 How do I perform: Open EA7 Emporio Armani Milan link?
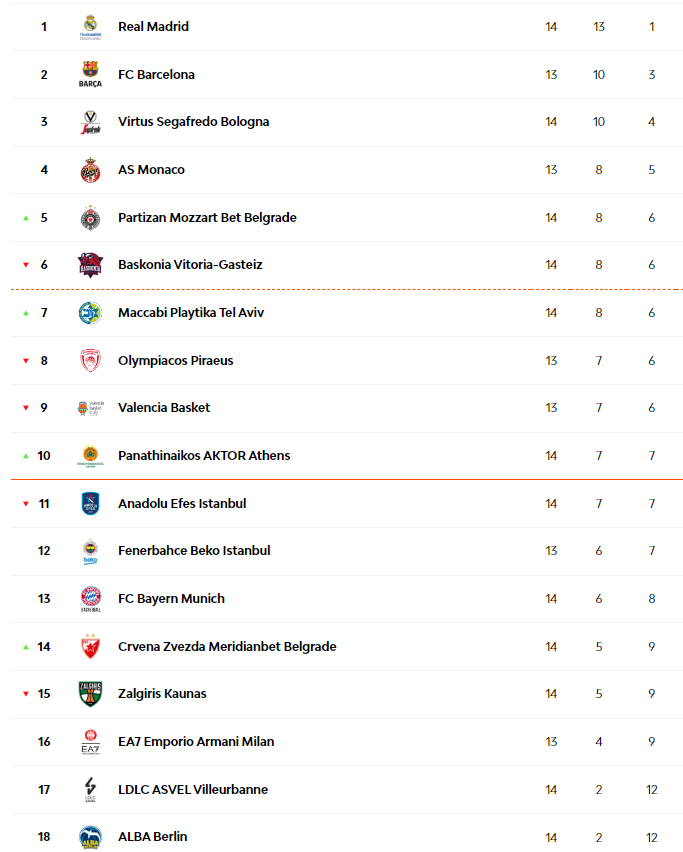(196, 742)
